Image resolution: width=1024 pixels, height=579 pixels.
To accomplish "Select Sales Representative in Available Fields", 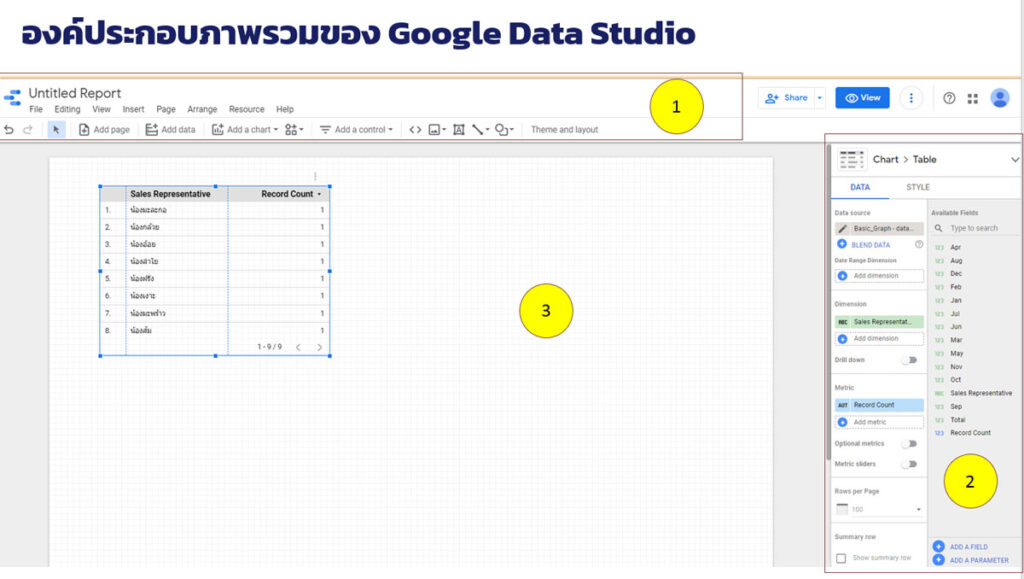I will point(981,394).
